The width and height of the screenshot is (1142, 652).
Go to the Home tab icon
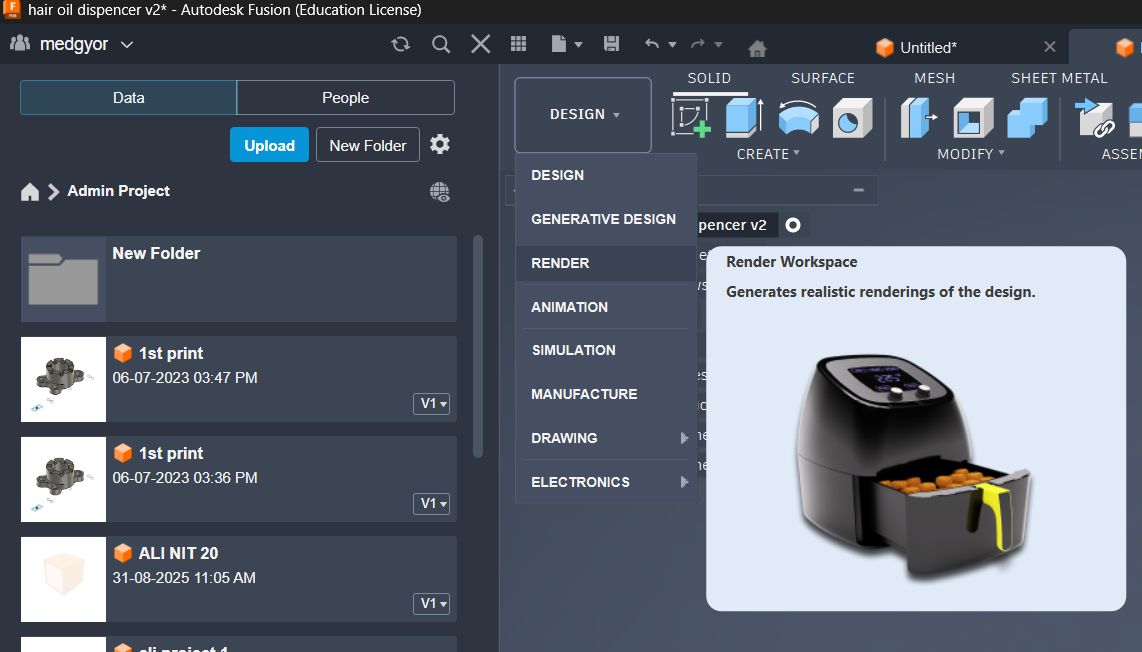(757, 48)
